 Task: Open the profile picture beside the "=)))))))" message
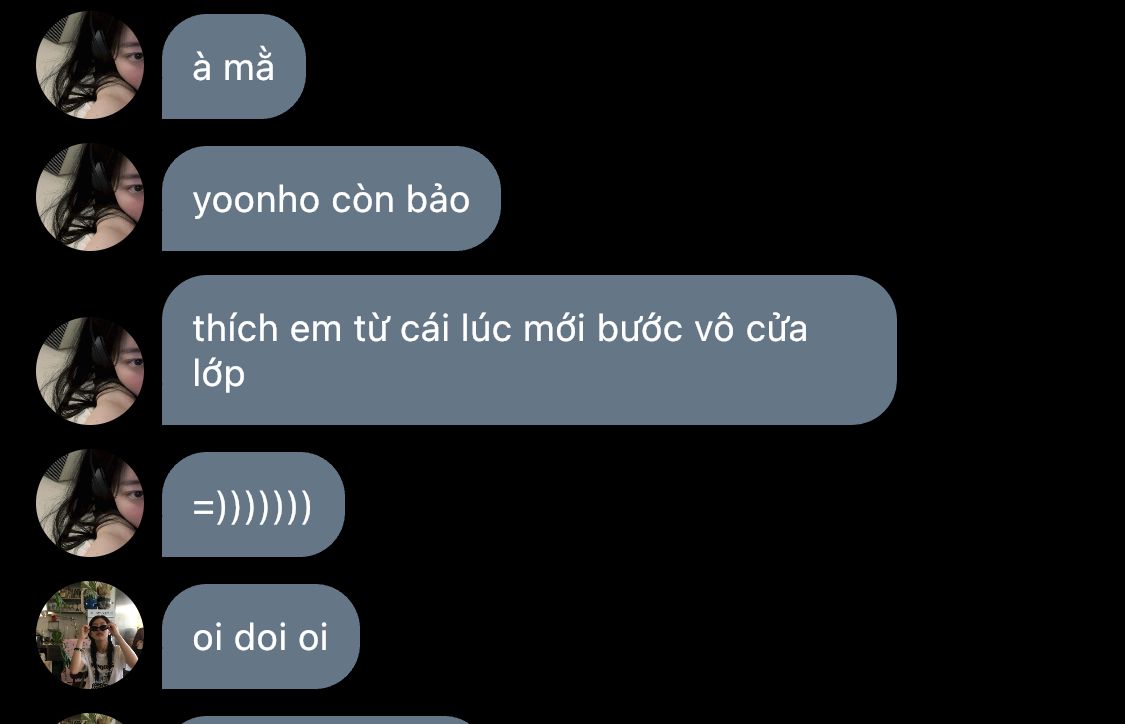tap(90, 503)
